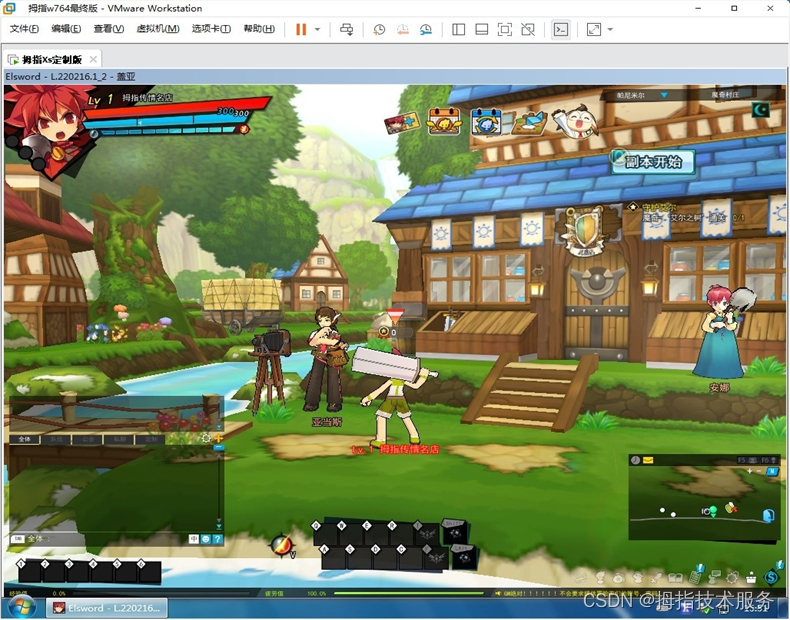Open the chat help question mark

coord(218,539)
